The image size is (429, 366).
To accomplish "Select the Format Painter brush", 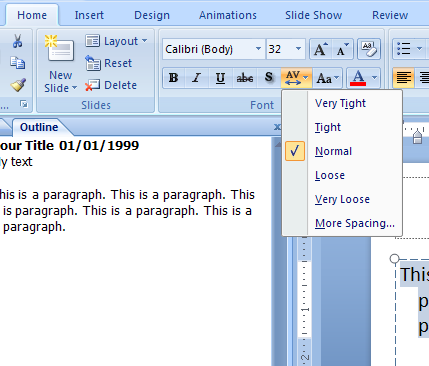I will click(x=18, y=85).
